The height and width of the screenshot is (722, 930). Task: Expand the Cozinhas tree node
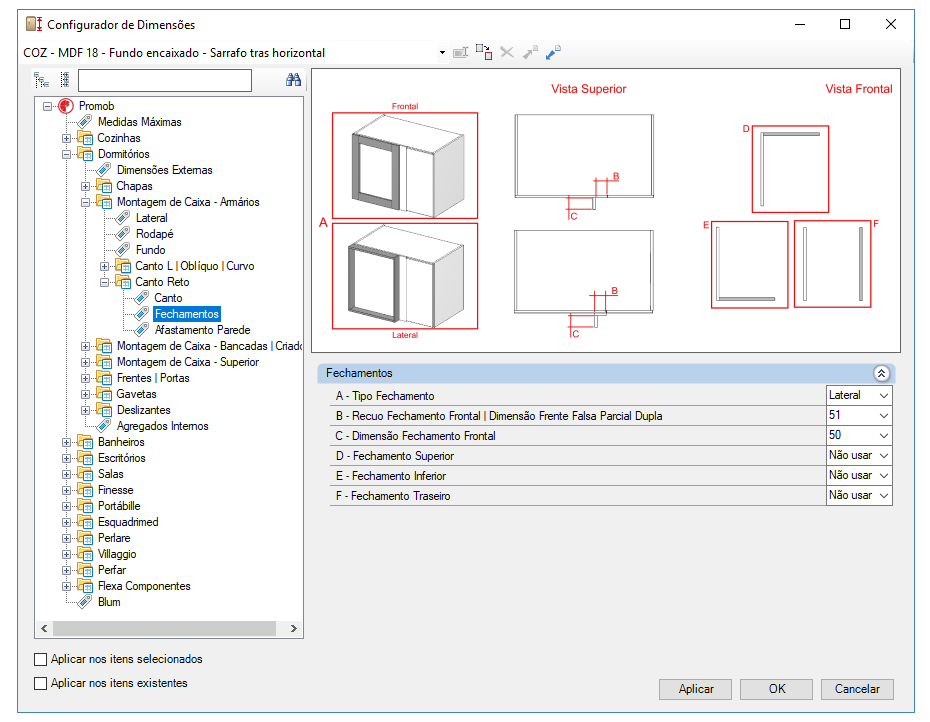(x=66, y=138)
